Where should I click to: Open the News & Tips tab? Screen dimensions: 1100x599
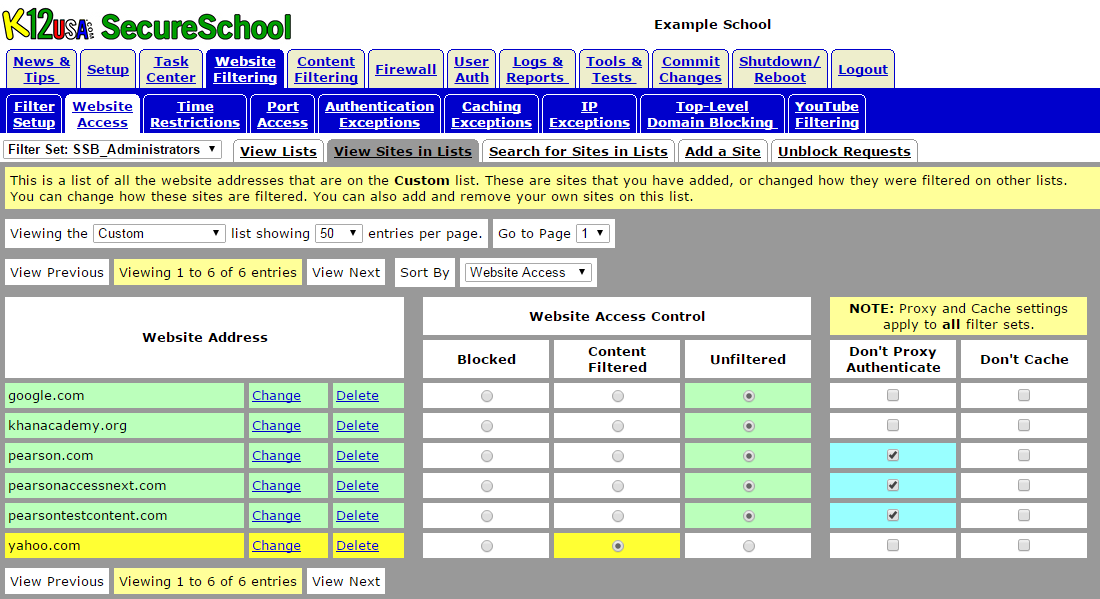coord(41,69)
